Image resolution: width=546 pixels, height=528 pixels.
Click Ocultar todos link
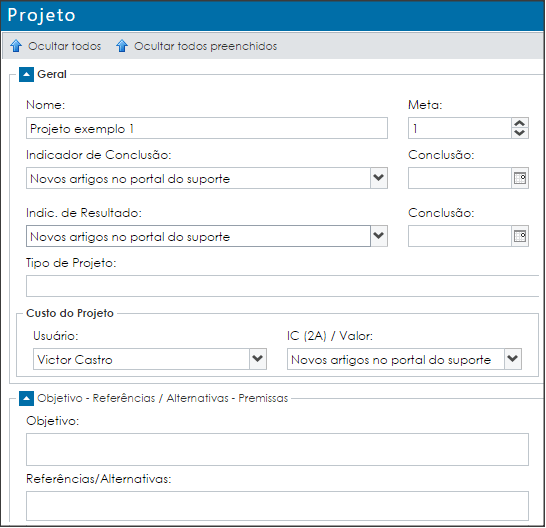coord(64,46)
